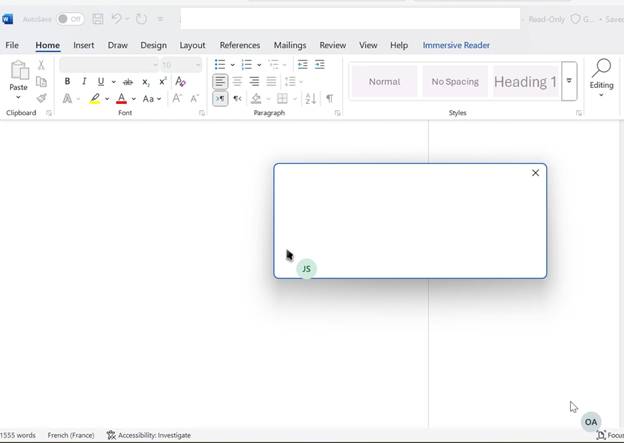Open the Editing dropdown
Image resolution: width=624 pixels, height=443 pixels.
click(601, 78)
